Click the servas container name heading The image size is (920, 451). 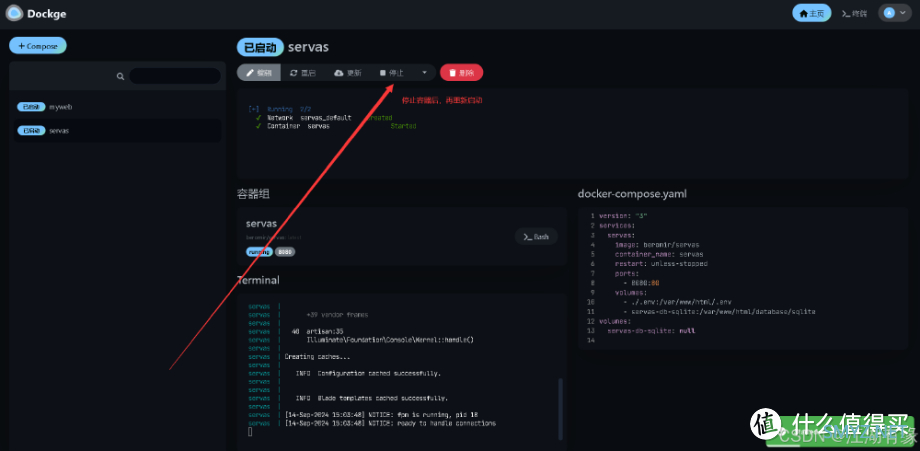[x=261, y=223]
